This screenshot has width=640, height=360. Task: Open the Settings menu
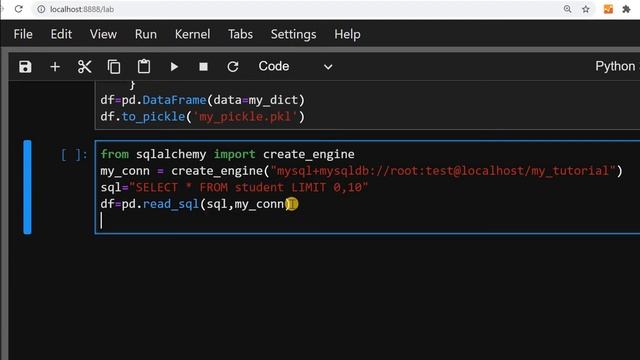point(293,34)
